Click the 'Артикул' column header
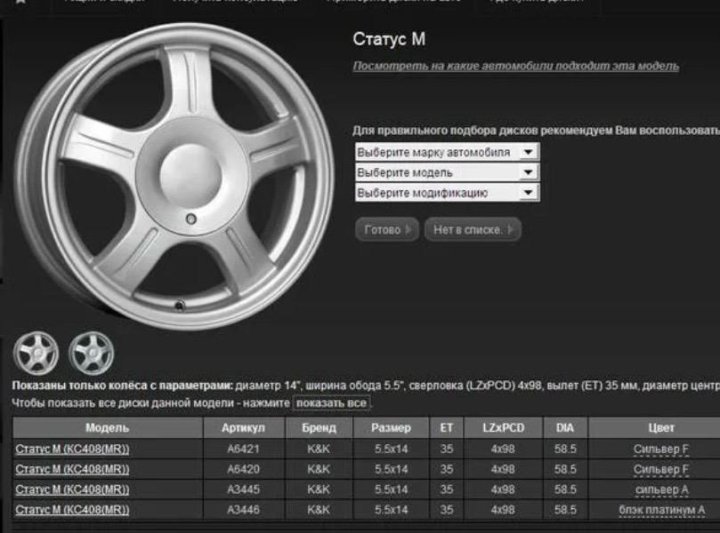The image size is (720, 533). 247,428
